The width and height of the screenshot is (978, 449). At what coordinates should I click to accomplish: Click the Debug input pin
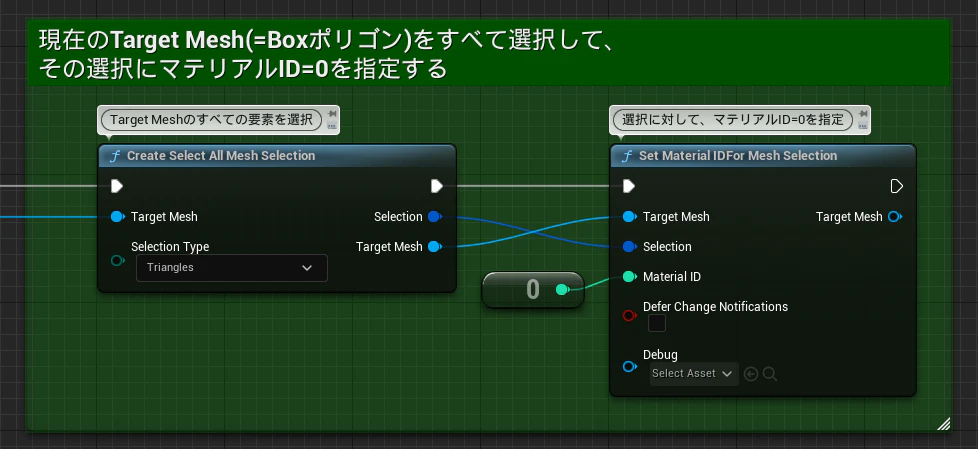[629, 367]
